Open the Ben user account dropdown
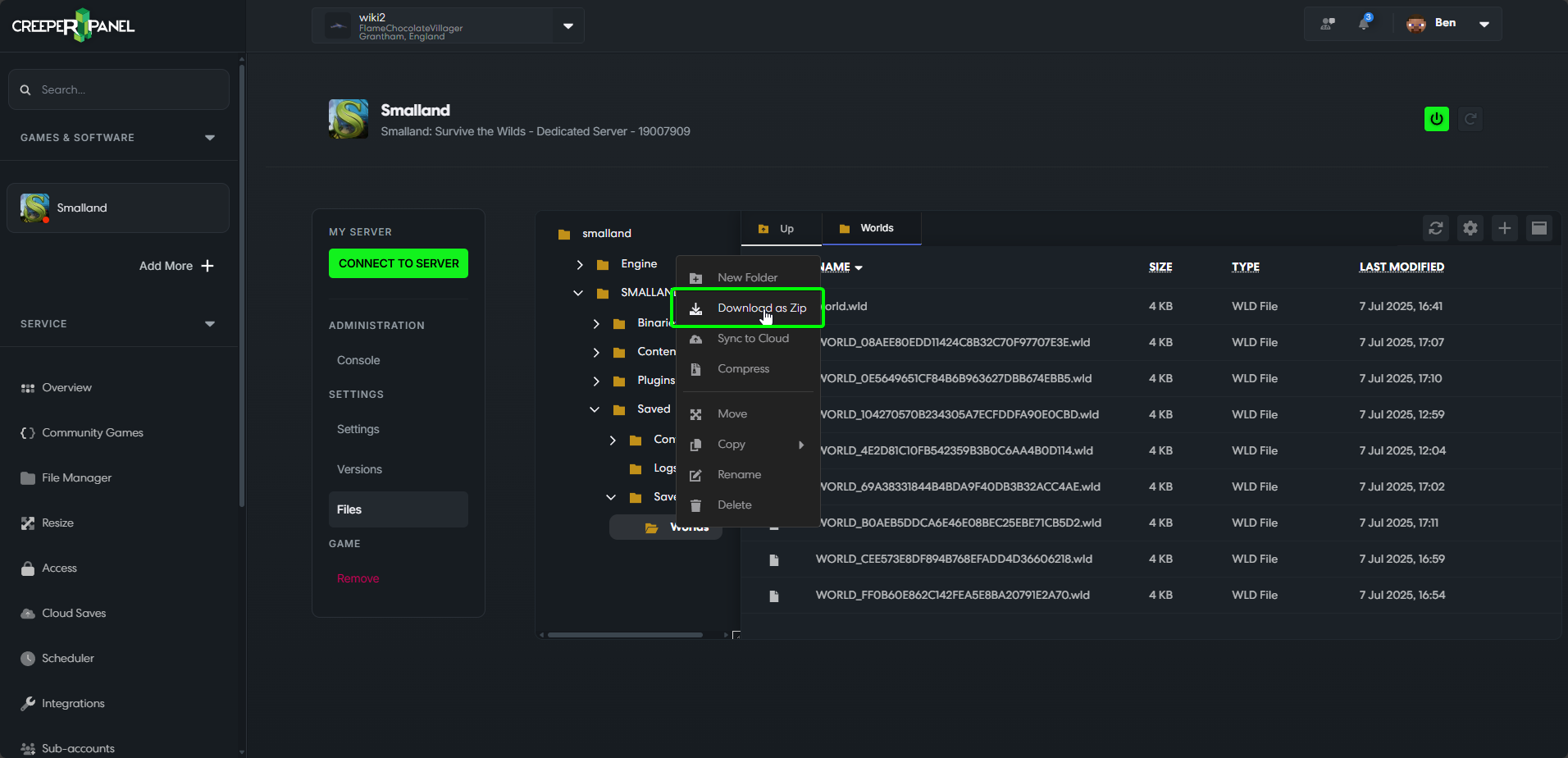This screenshot has width=1568, height=758. pos(1484,24)
